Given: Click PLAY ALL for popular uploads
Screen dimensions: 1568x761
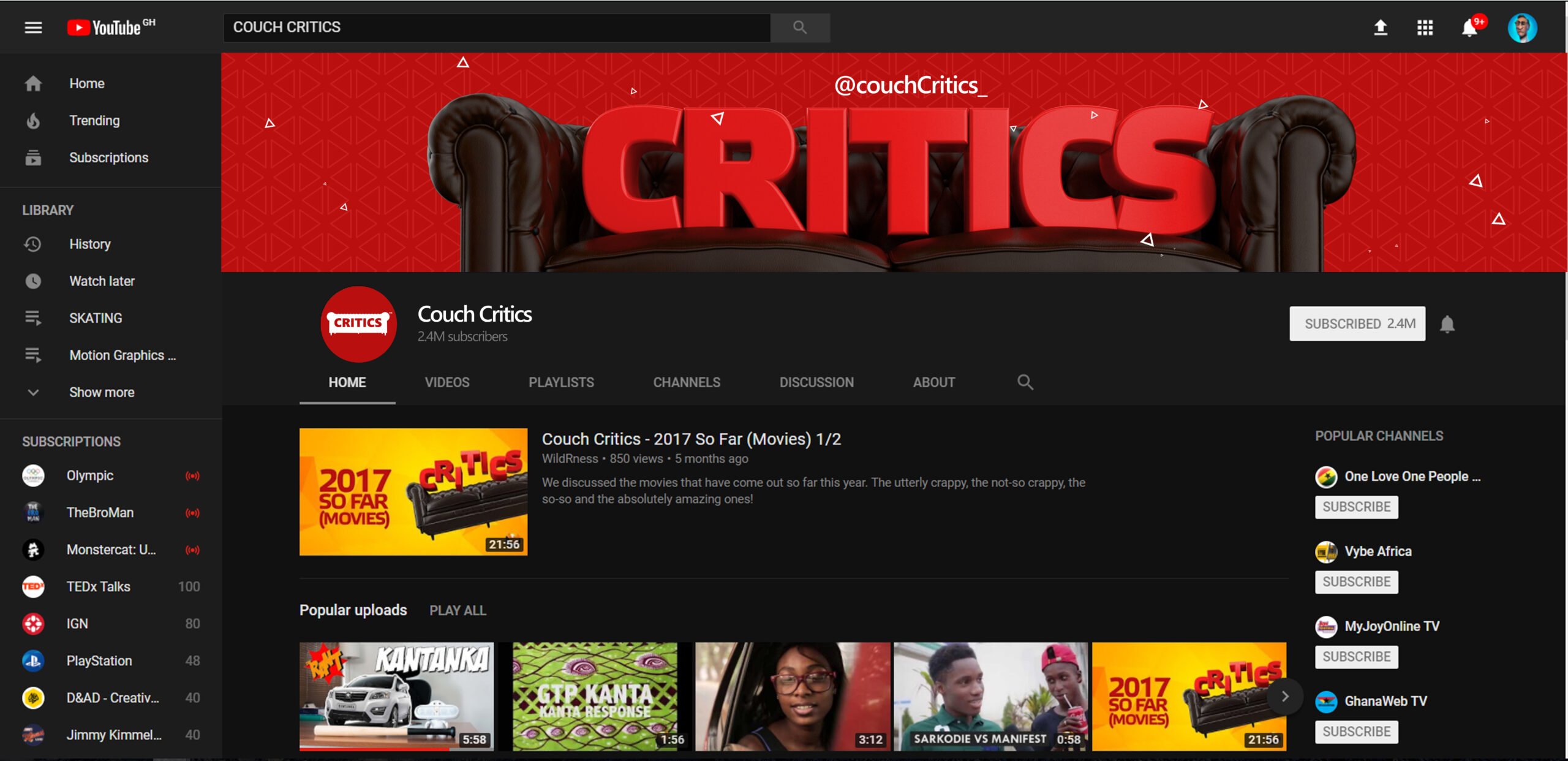Looking at the screenshot, I should tap(458, 610).
